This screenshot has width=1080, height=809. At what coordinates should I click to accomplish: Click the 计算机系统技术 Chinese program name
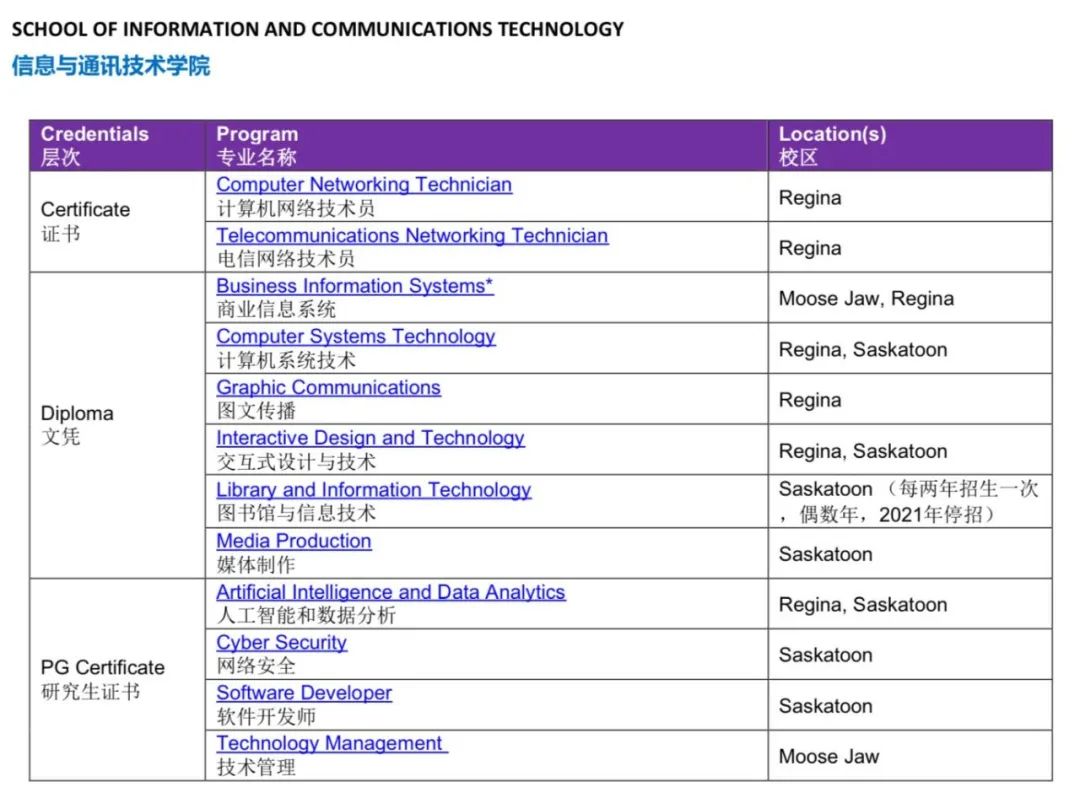pos(286,360)
